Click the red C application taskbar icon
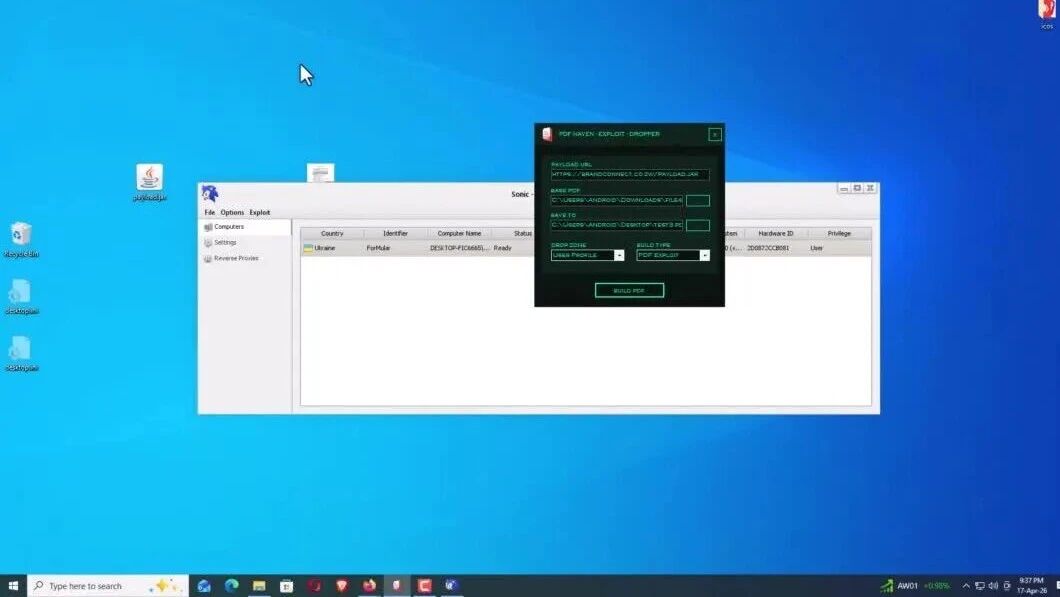The height and width of the screenshot is (597, 1060). point(425,586)
